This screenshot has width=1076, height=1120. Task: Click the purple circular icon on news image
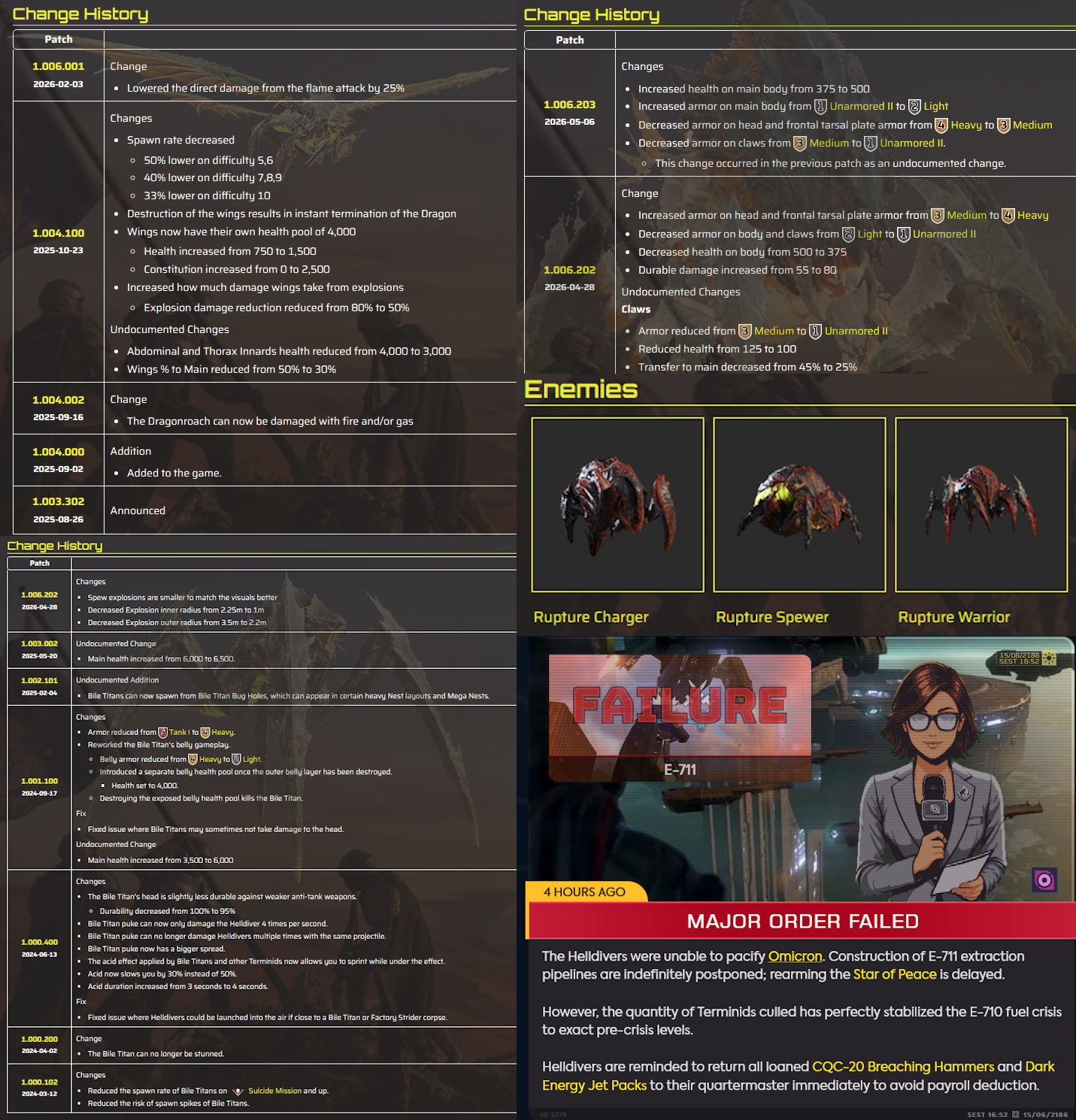[1044, 879]
